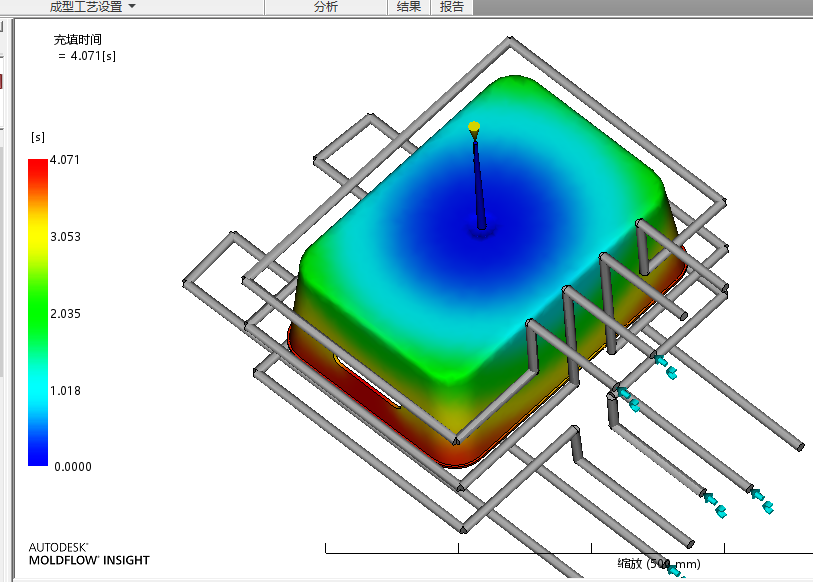The height and width of the screenshot is (582, 813).
Task: Click the 0.0000 minimum legend value
Action: [73, 467]
